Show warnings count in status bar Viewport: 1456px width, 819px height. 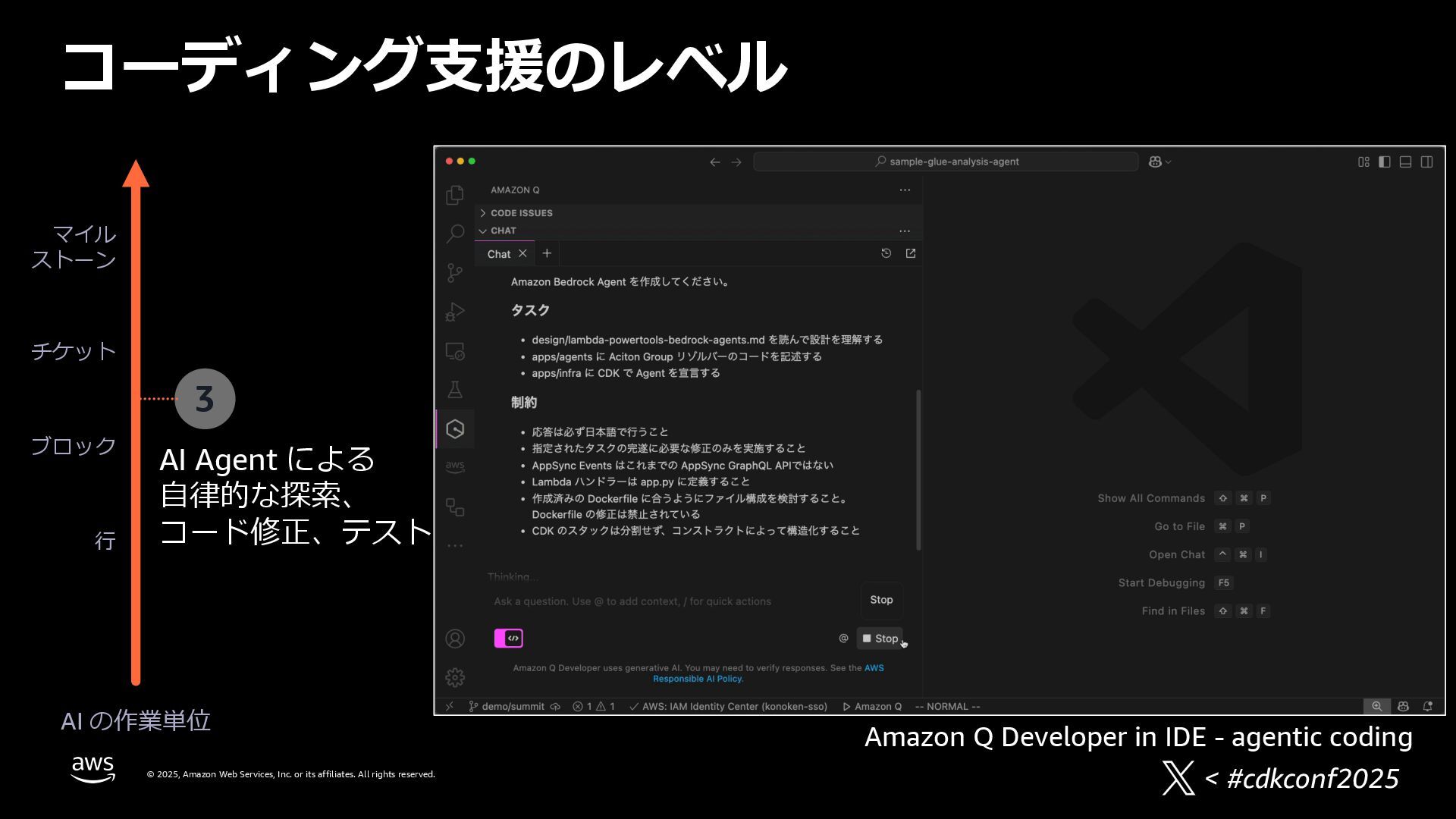click(x=605, y=706)
